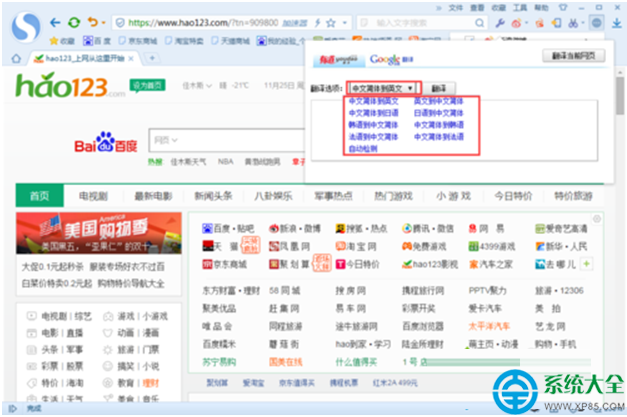Screen dimensions: 627x417
Task: Open the 天猫商城 bookmark
Action: [231, 41]
